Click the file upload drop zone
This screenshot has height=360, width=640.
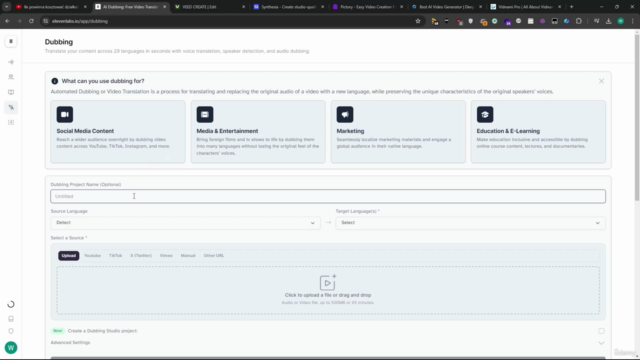coord(328,290)
